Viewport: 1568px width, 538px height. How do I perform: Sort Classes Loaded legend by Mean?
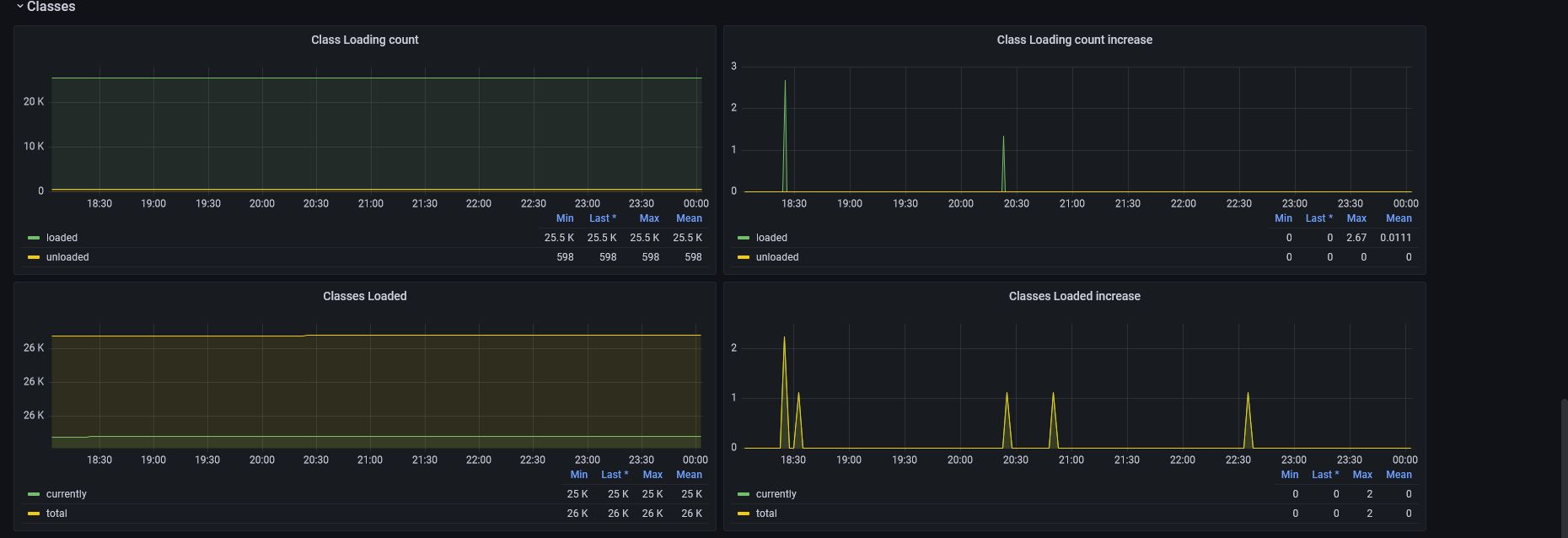(689, 475)
